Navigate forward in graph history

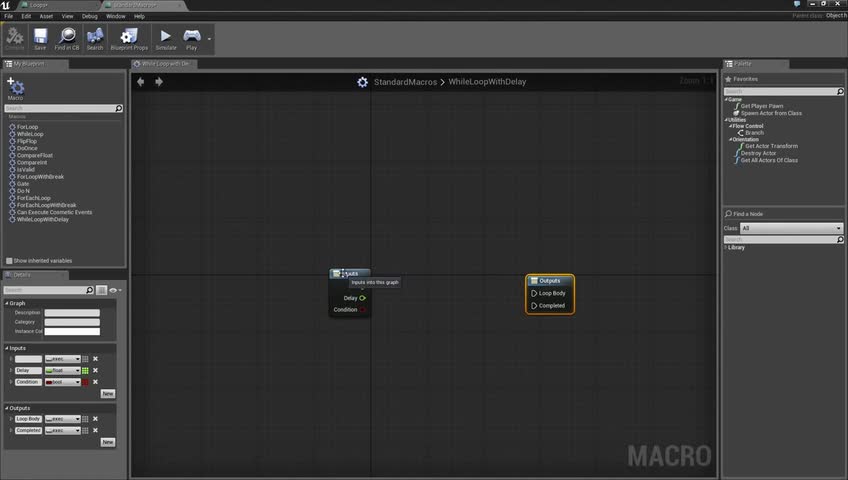tap(159, 82)
